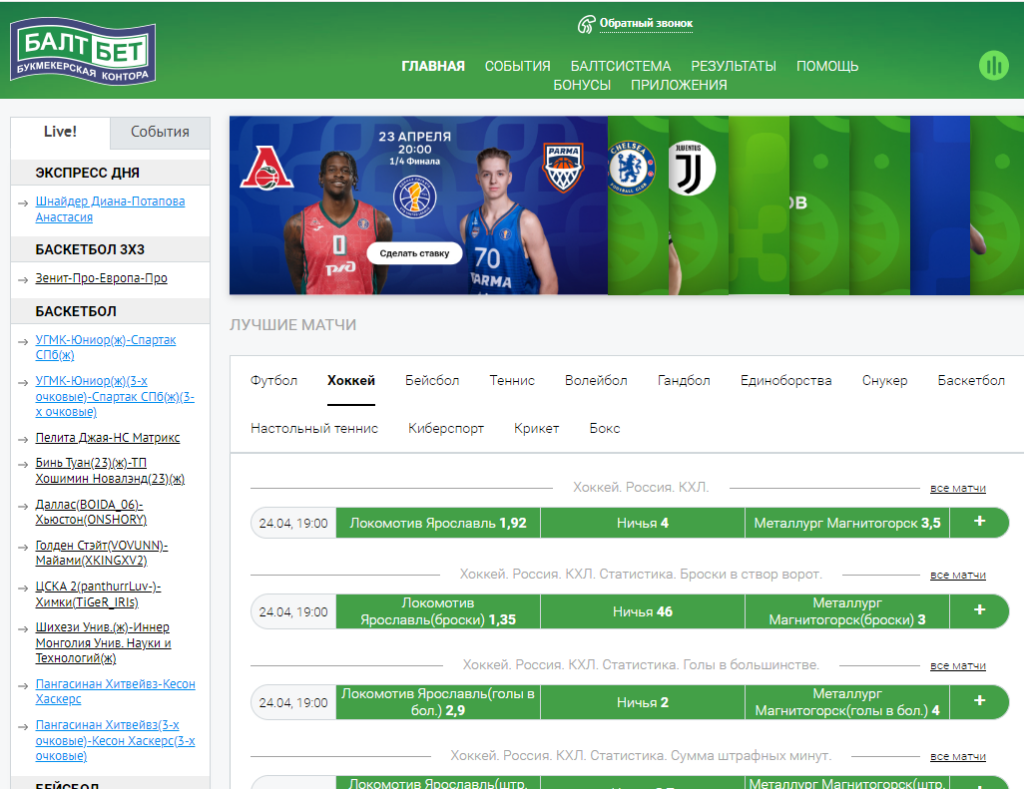The width and height of the screenshot is (1024, 789).
Task: Click arrow icon beside Даллас(BOIDA_06)-Хьюстон
Action: (x=23, y=506)
